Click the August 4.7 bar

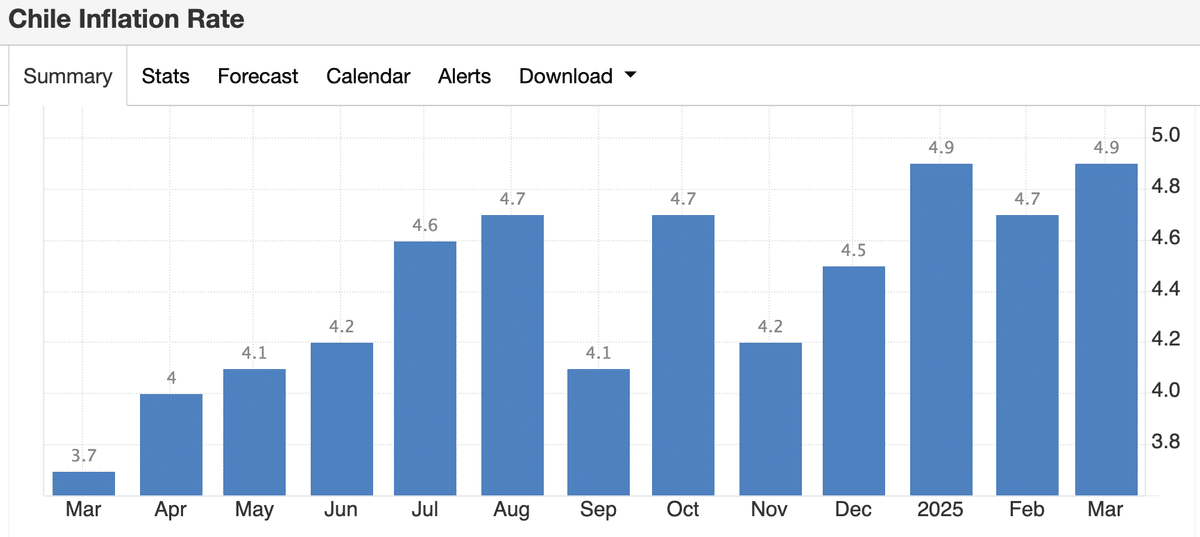pos(512,355)
